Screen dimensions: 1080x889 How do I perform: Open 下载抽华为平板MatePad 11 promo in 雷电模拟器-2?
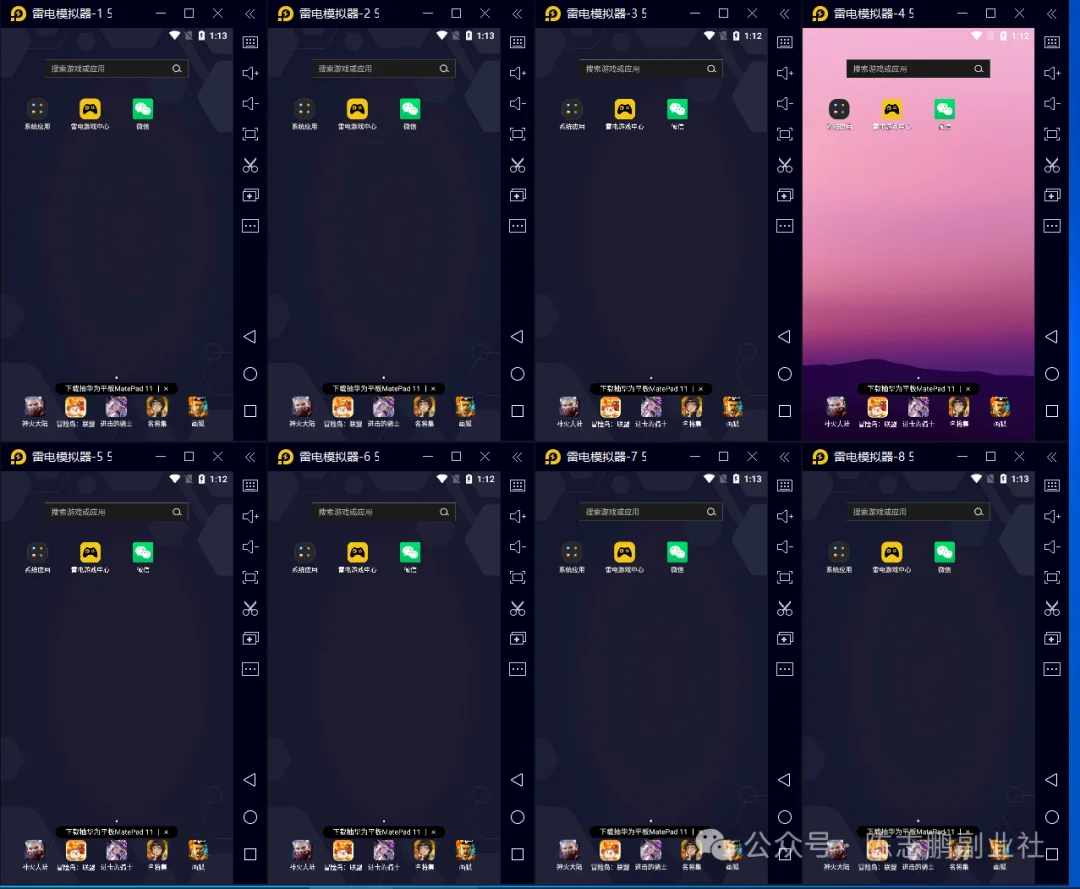tap(376, 389)
